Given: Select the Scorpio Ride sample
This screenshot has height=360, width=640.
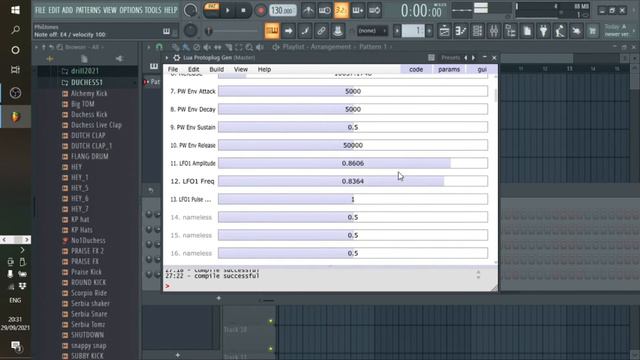Looking at the screenshot, I should coord(89,293).
